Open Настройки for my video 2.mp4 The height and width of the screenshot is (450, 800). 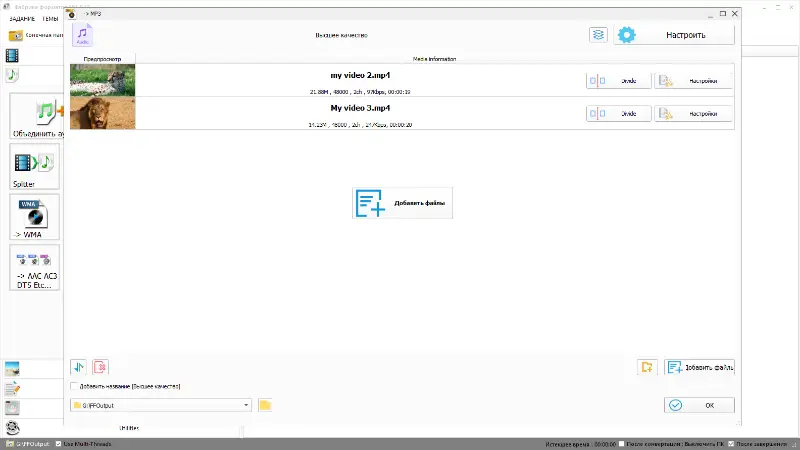(693, 81)
